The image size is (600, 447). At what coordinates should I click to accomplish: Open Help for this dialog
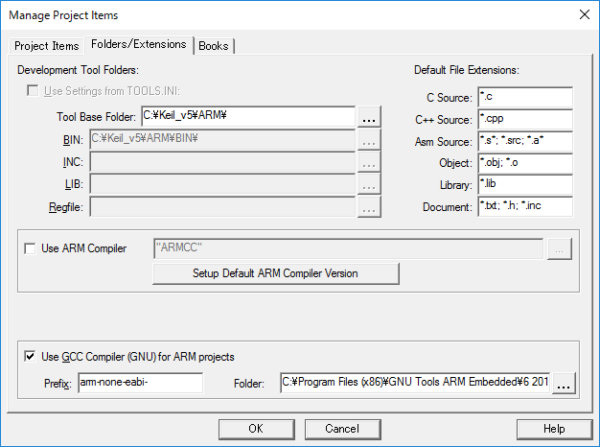[x=554, y=429]
